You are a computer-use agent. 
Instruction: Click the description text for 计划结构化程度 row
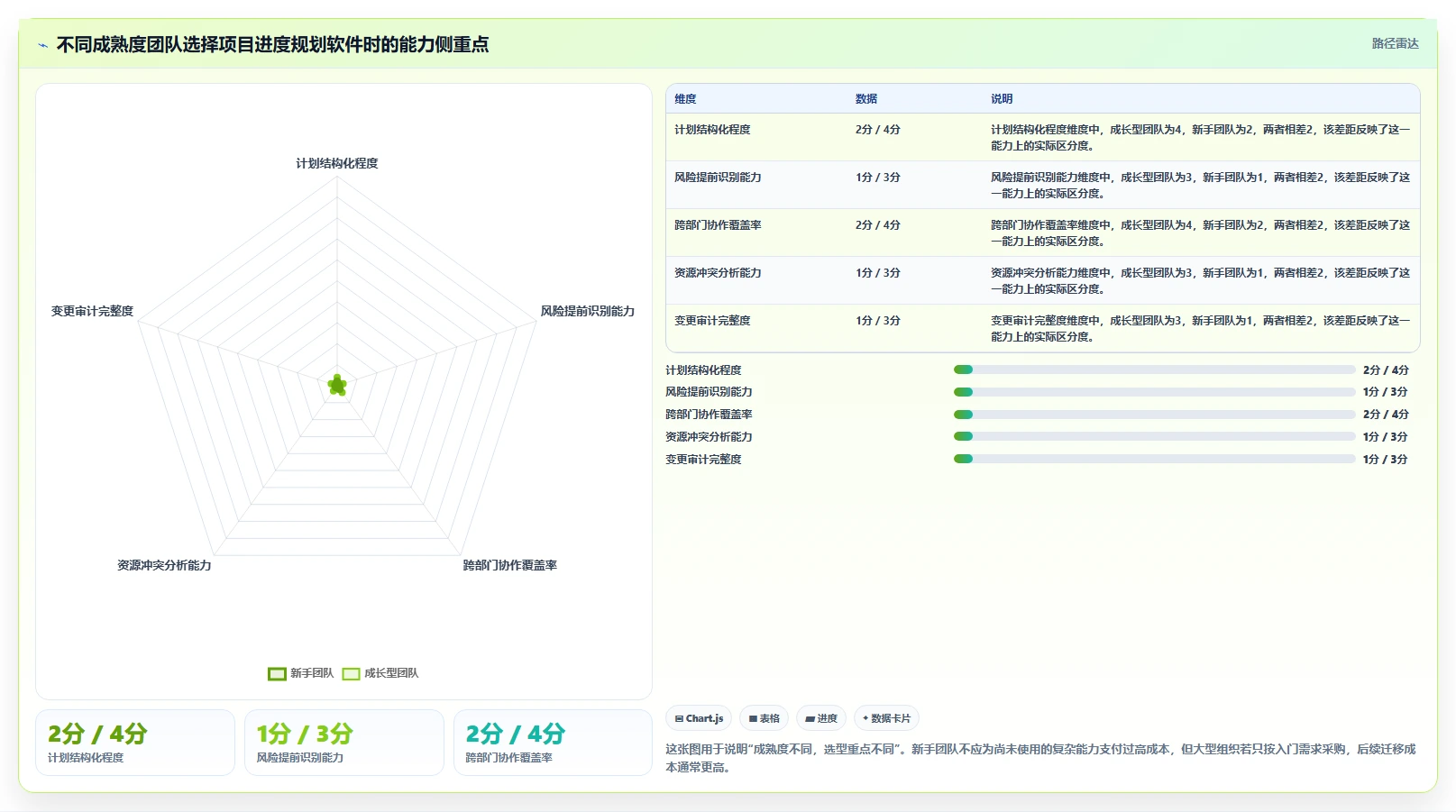coord(1200,138)
